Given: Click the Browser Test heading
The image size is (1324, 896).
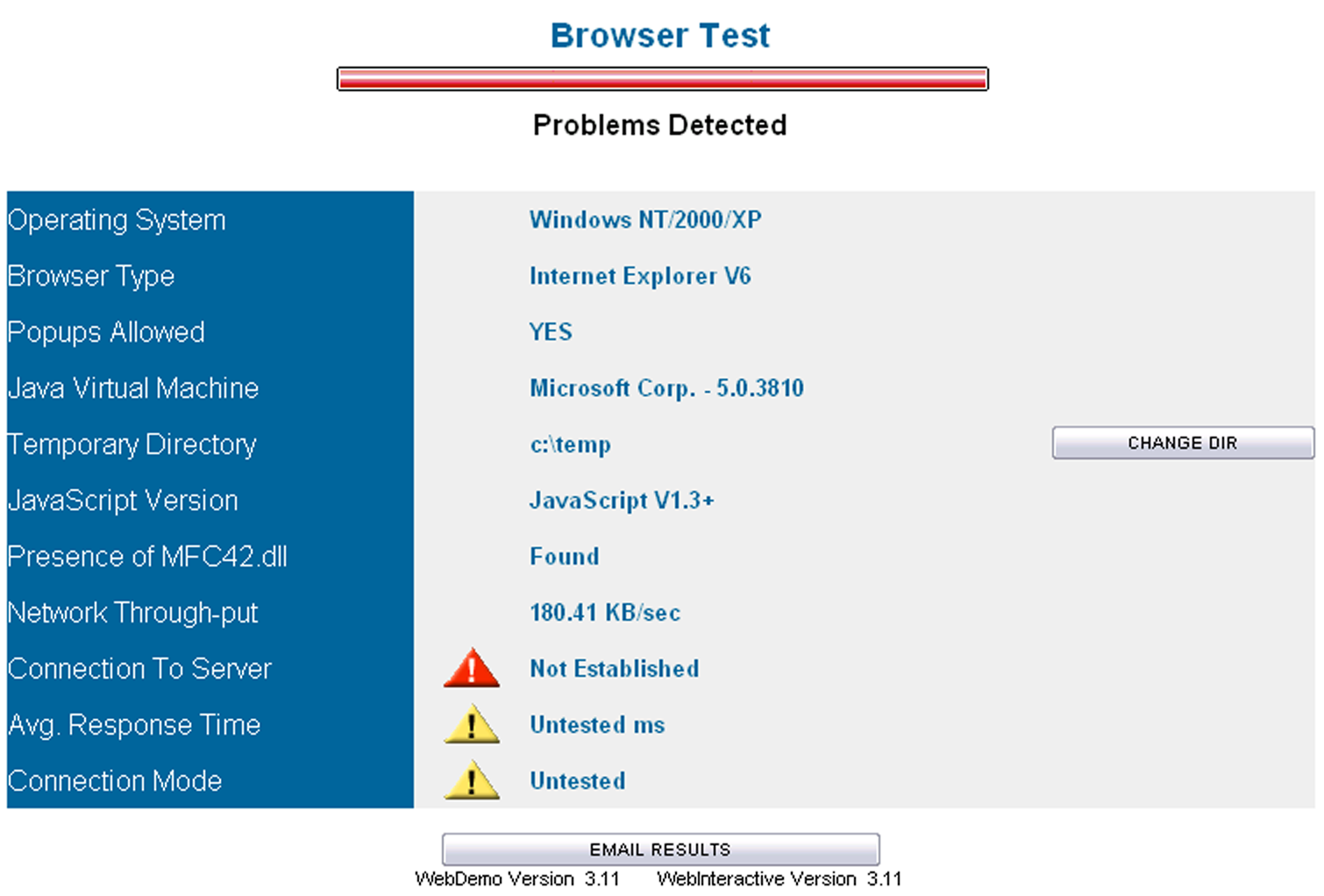Looking at the screenshot, I should point(660,36).
